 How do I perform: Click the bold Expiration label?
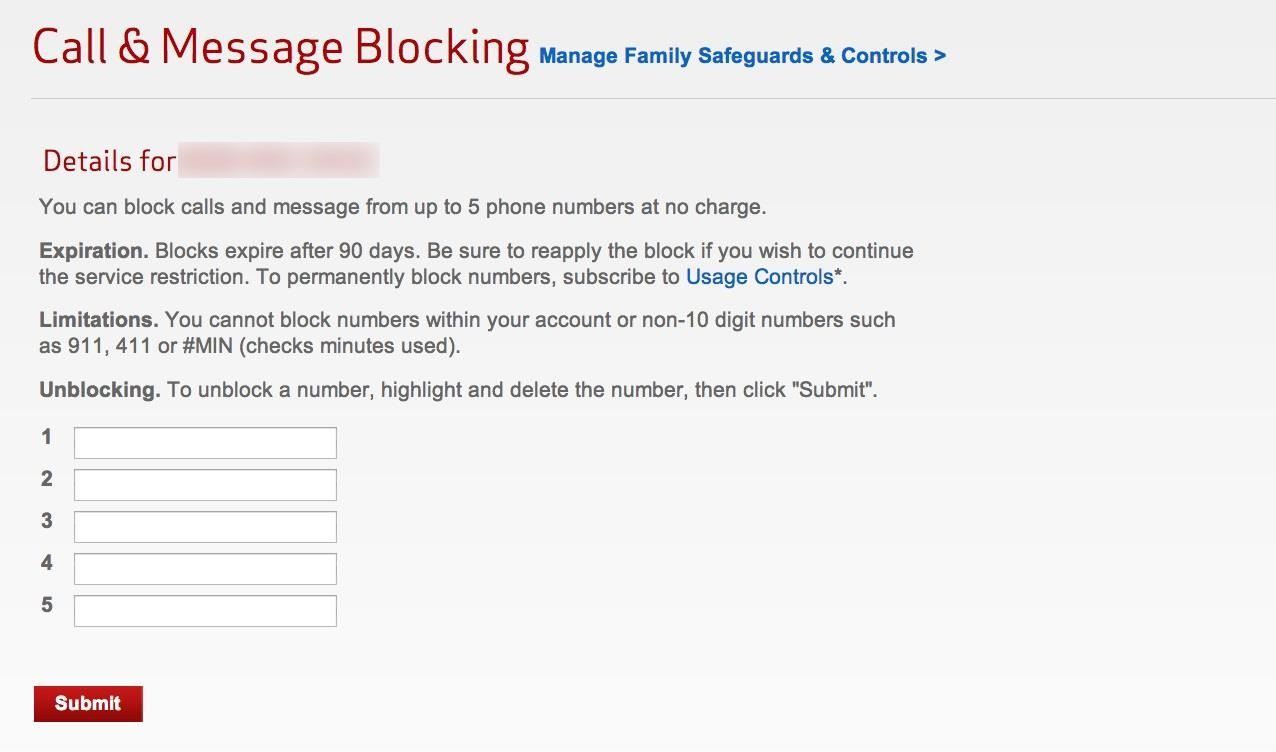point(93,250)
